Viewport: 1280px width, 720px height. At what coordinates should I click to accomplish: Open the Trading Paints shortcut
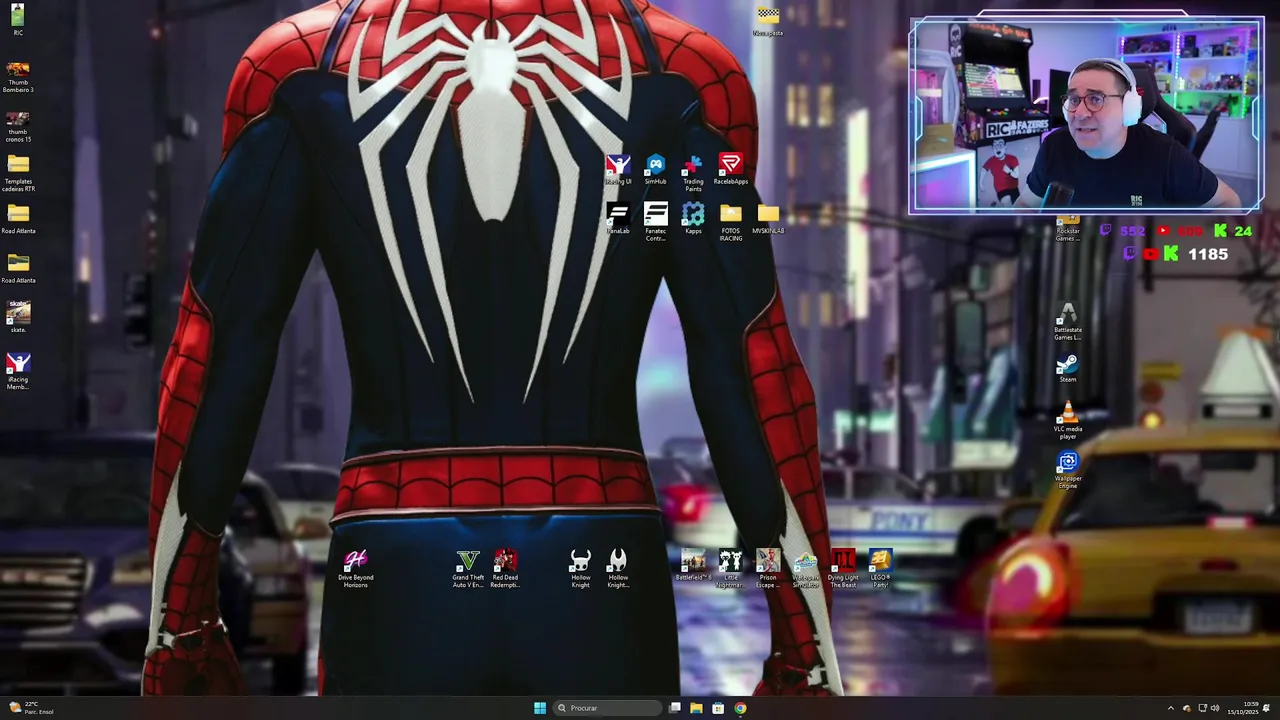pyautogui.click(x=693, y=172)
